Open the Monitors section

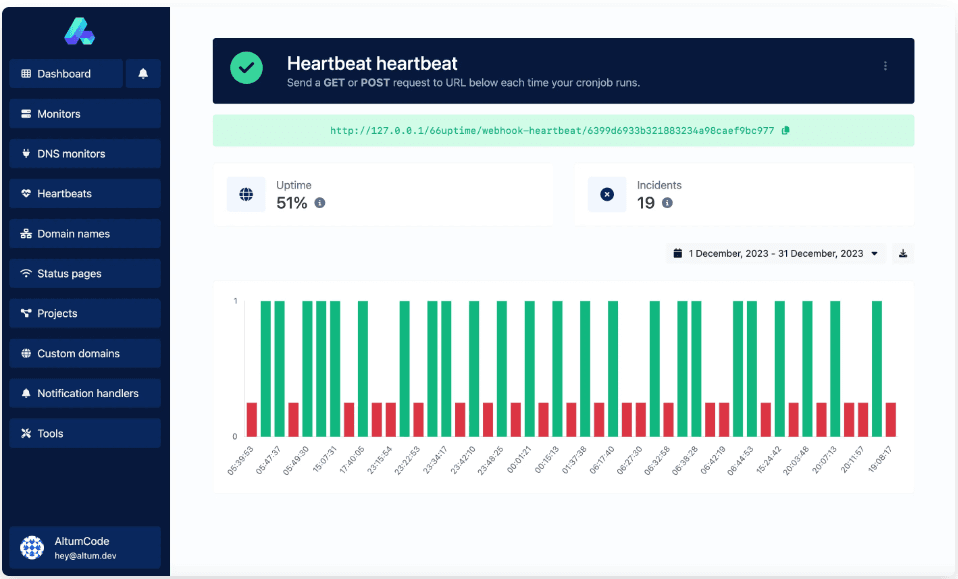click(x=84, y=114)
